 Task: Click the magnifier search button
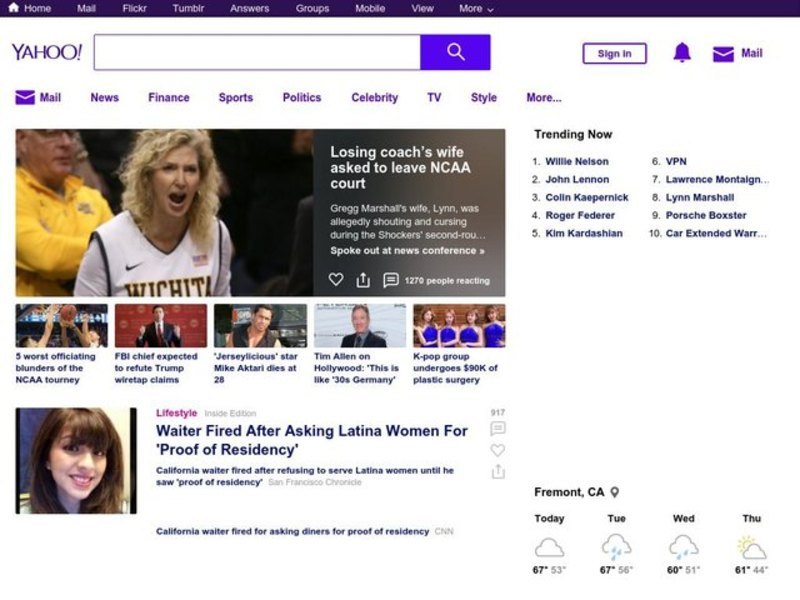(x=455, y=52)
